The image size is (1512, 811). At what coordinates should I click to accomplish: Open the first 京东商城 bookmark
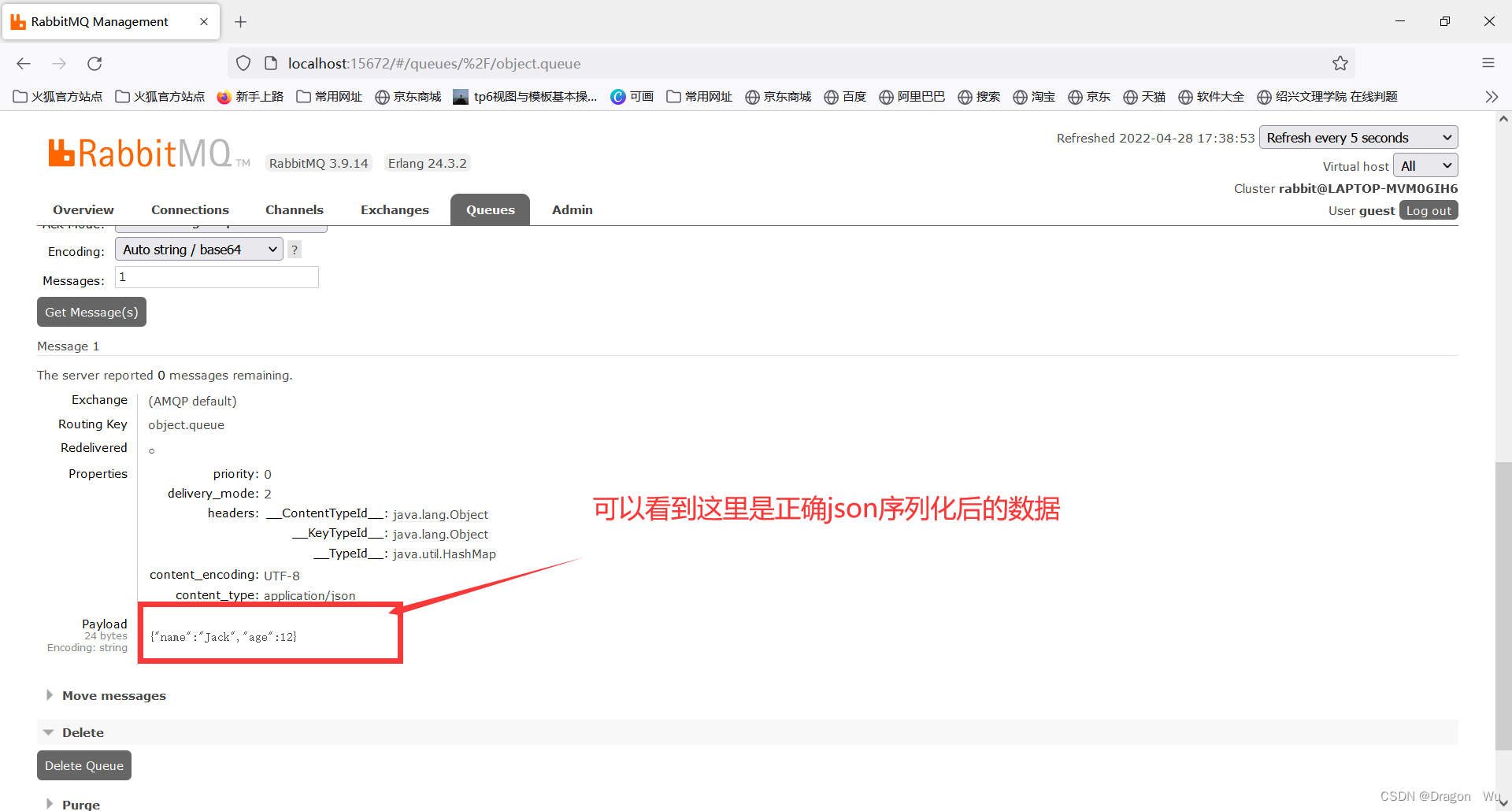(x=408, y=97)
